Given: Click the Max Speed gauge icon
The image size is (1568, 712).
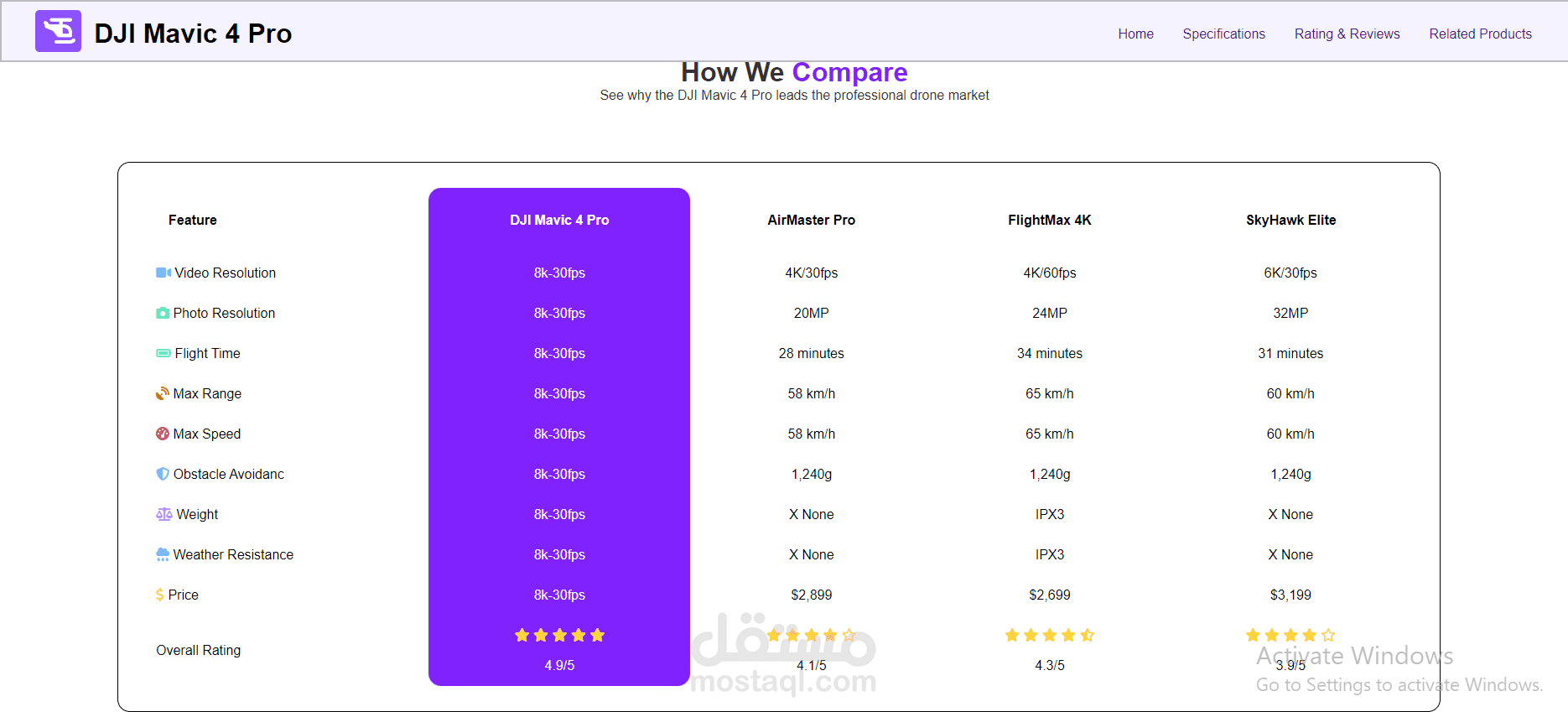Looking at the screenshot, I should tap(163, 434).
